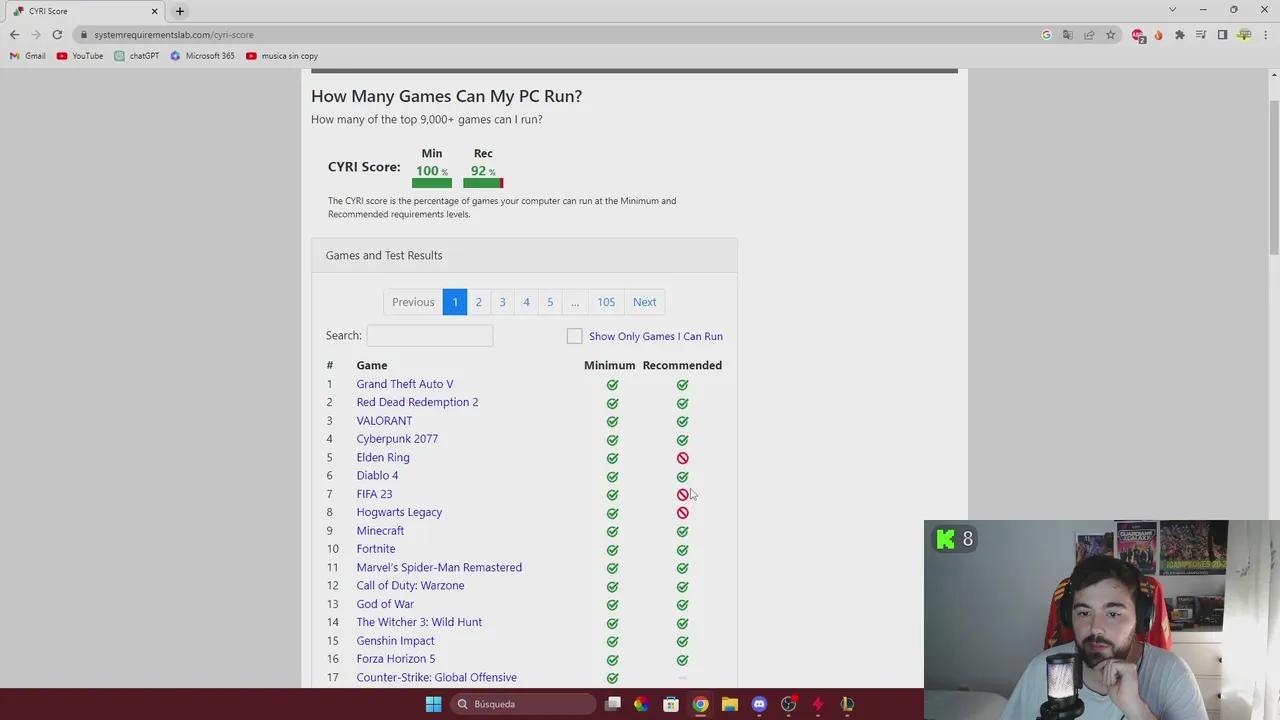1280x720 pixels.
Task: Reload the CYRI Score page
Action: click(57, 35)
